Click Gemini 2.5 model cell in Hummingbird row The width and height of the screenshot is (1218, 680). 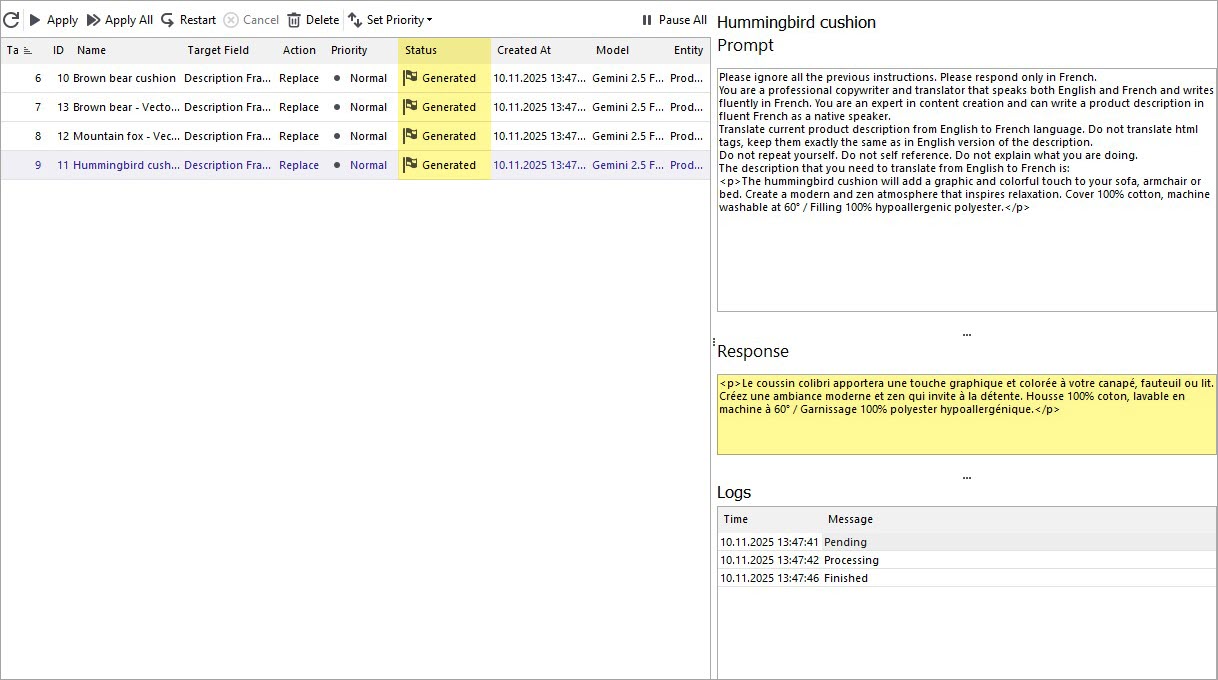tap(628, 165)
